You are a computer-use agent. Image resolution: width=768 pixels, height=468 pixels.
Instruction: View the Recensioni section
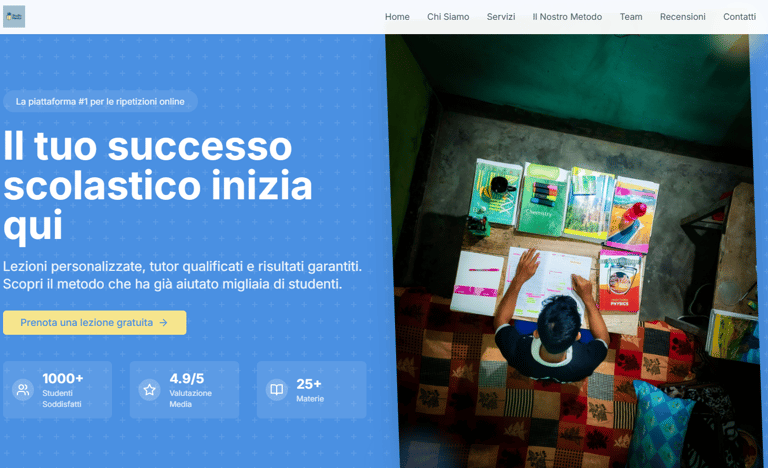coord(682,17)
